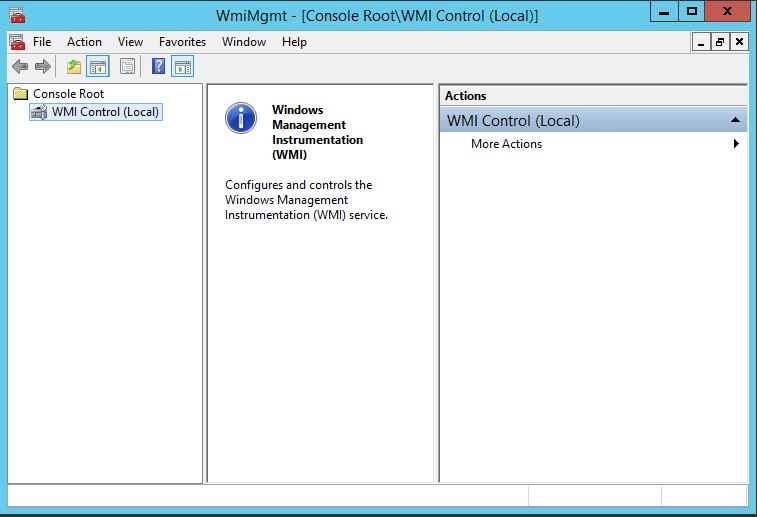Viewport: 757px width, 517px height.
Task: Open Help via blue question mark icon
Action: 158,66
